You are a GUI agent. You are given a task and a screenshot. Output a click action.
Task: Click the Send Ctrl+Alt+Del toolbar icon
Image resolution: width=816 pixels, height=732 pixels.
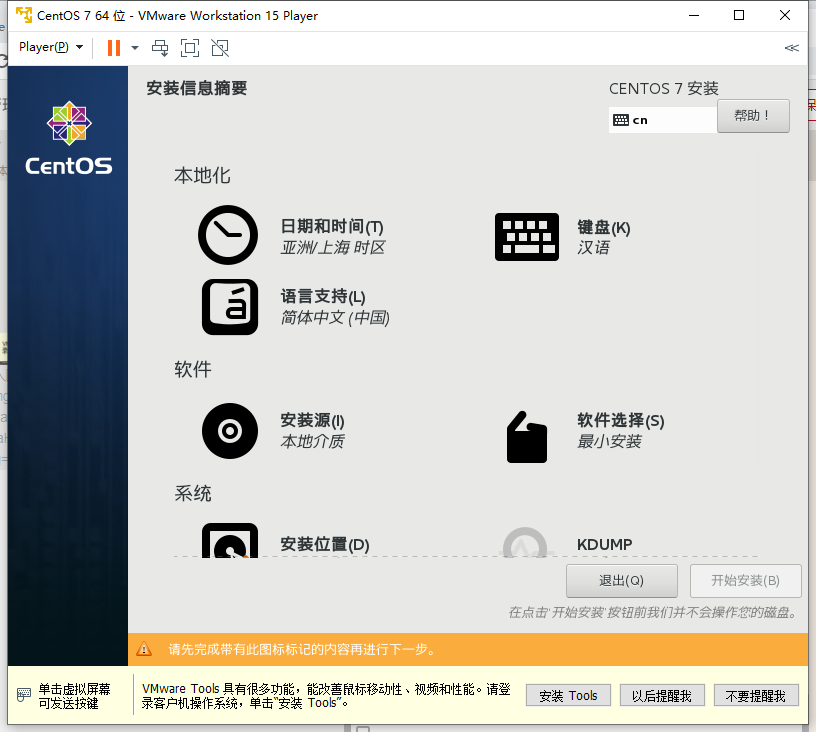coord(159,47)
